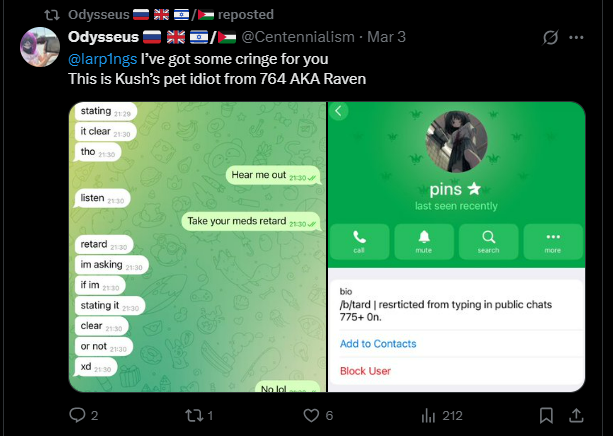Click the 'Odysseus reposted' label
Viewport: 613px width, 436px height.
[171, 14]
